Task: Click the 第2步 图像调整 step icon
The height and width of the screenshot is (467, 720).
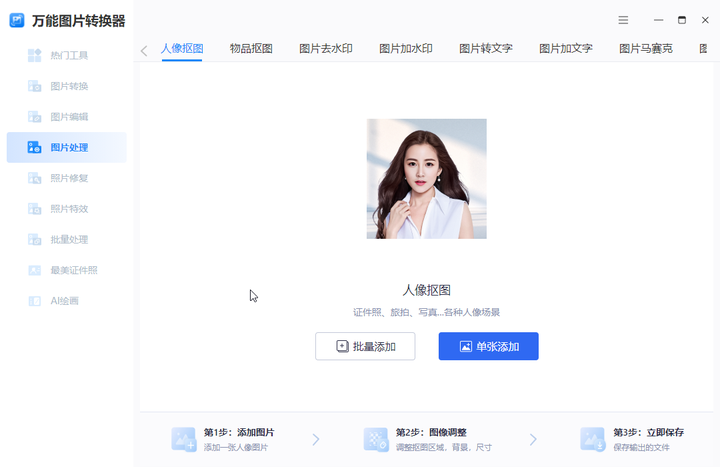Action: coord(376,439)
